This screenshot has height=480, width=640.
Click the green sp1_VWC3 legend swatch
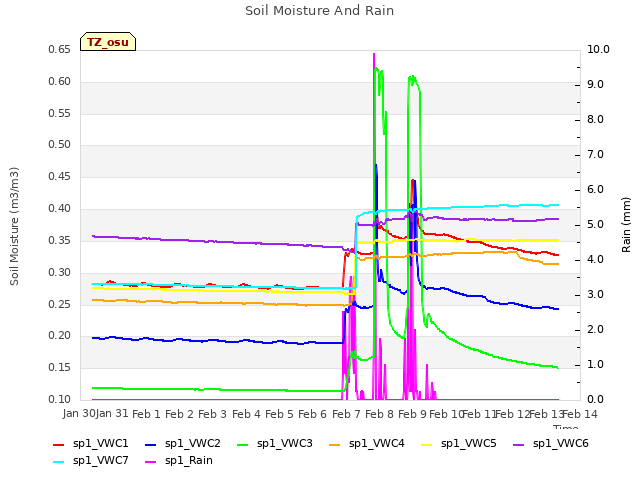(243, 445)
